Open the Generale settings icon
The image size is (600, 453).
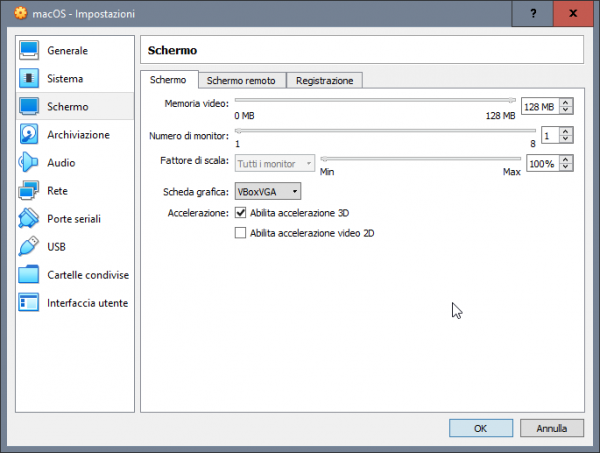pyautogui.click(x=29, y=50)
